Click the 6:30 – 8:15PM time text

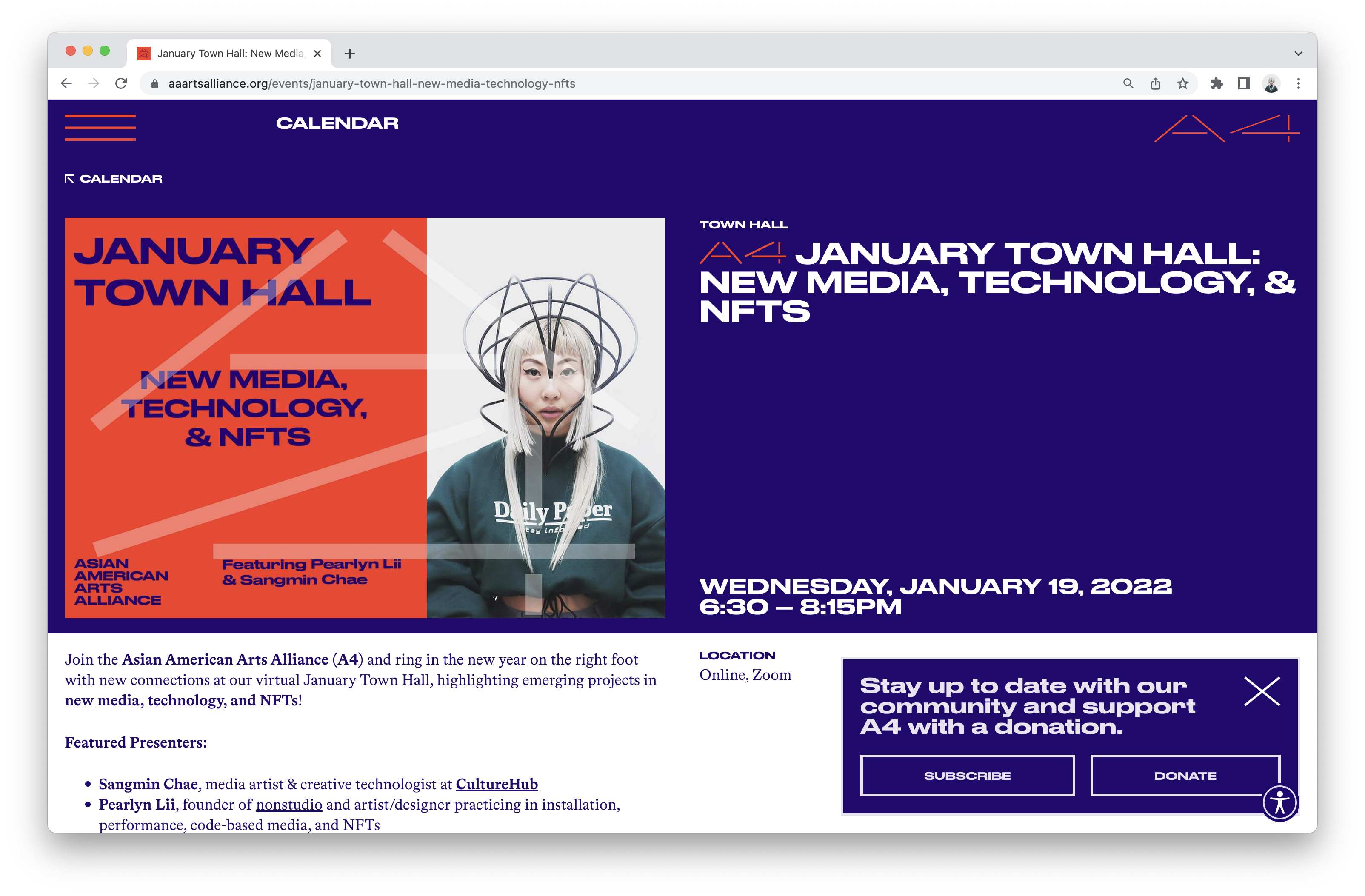click(x=800, y=607)
